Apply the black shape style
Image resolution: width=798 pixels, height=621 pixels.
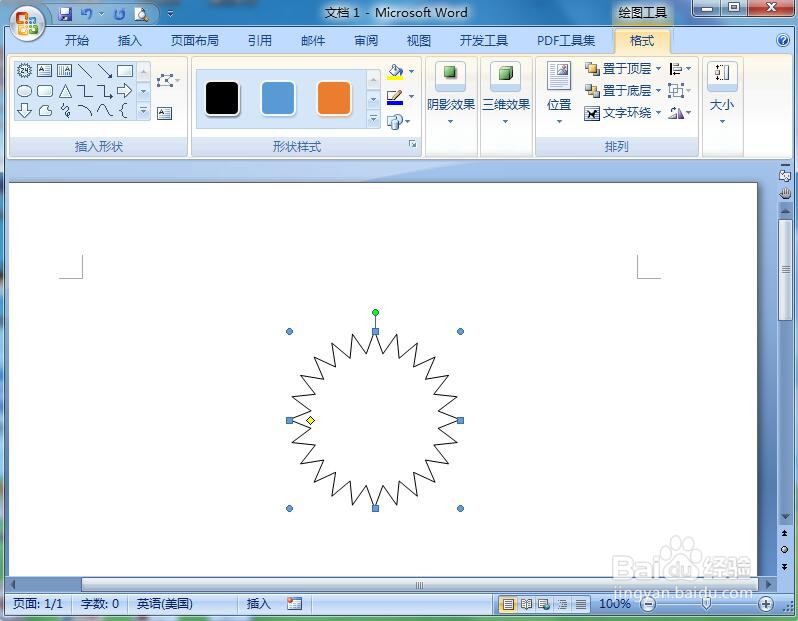[x=222, y=98]
